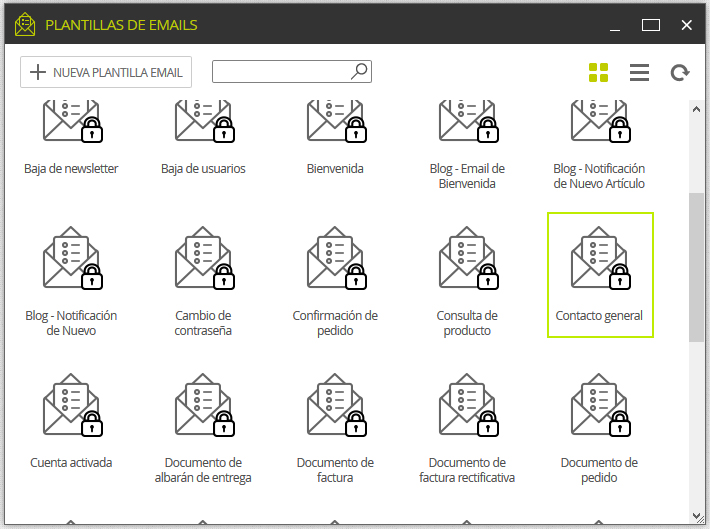Refresh the email templates list
Image resolution: width=710 pixels, height=529 pixels.
tap(680, 72)
